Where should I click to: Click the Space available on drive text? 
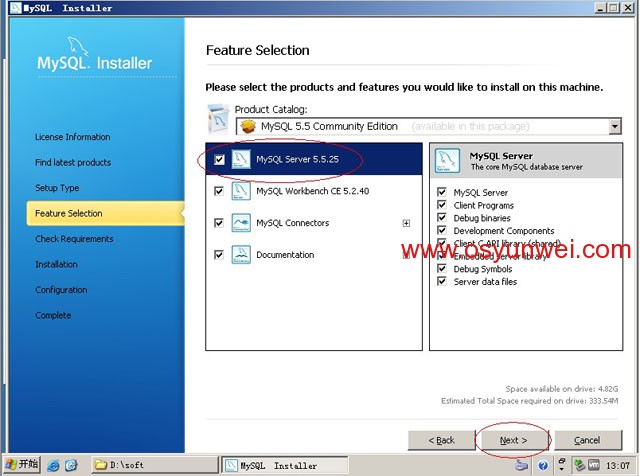coord(562,389)
